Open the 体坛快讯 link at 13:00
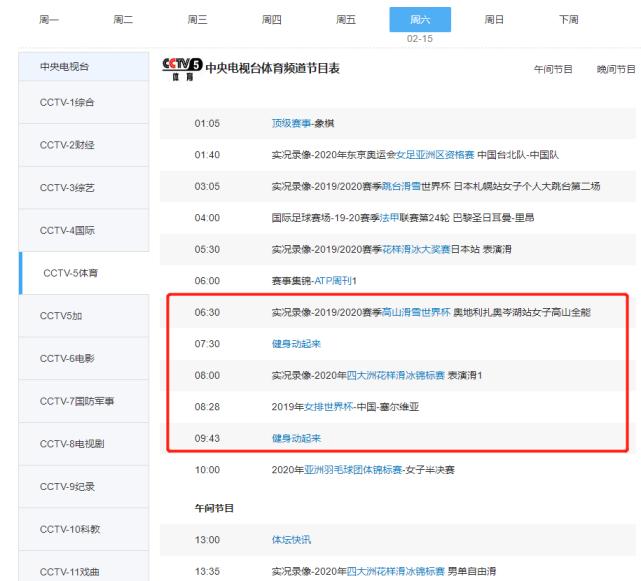Viewport: 641px width, 581px height. click(x=291, y=540)
